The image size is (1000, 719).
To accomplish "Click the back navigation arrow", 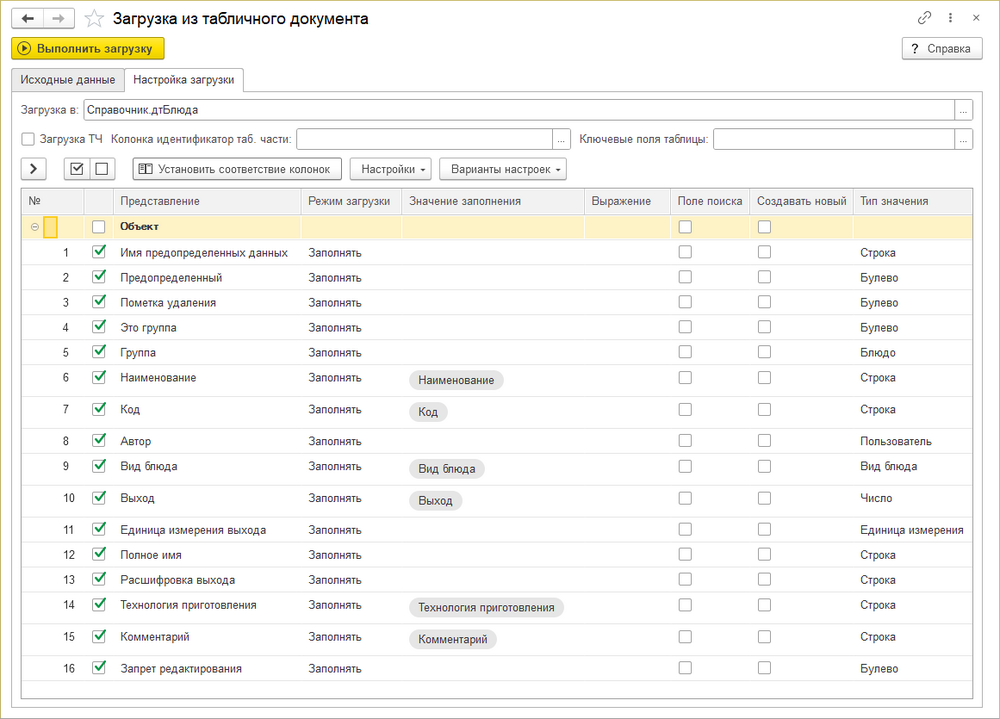I will (x=27, y=18).
